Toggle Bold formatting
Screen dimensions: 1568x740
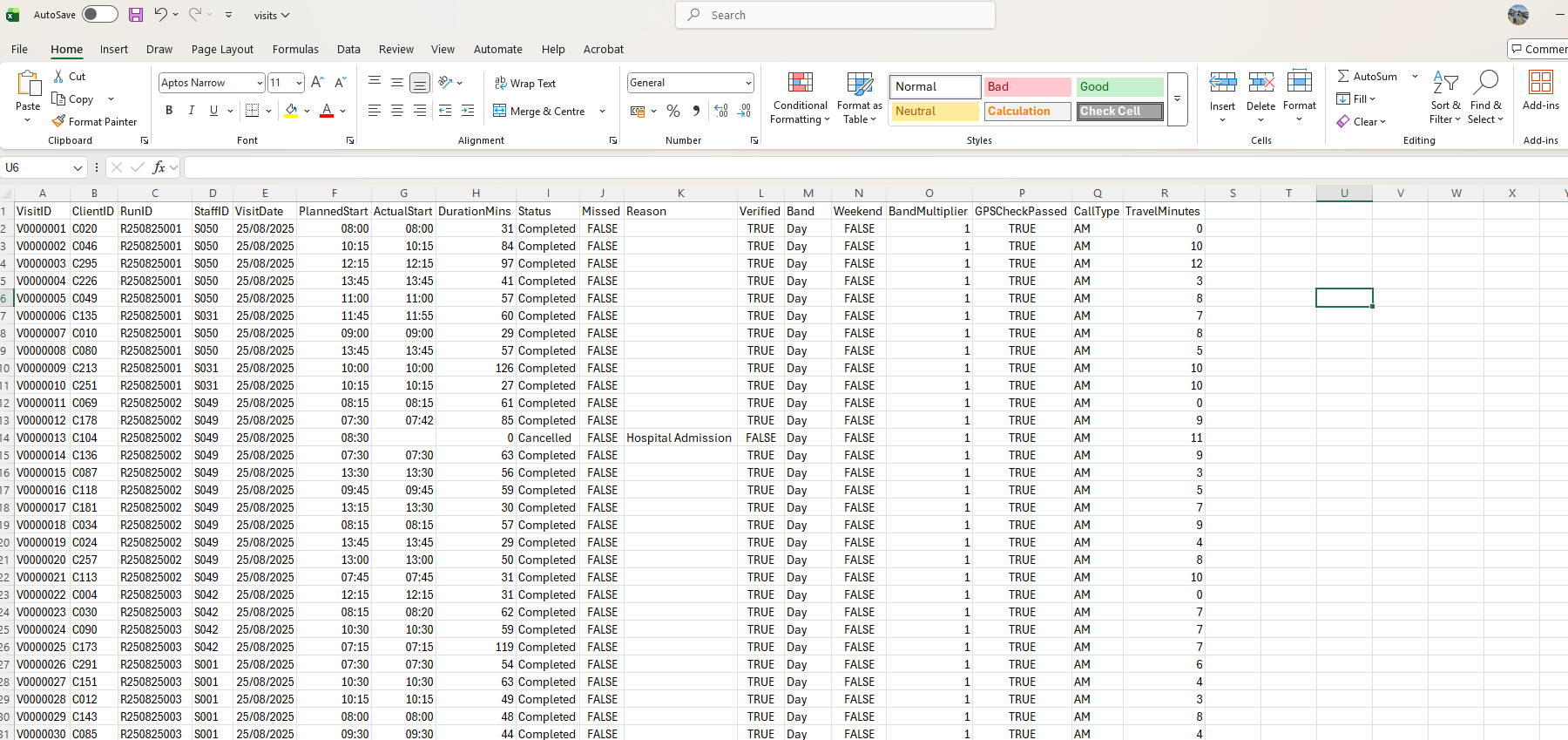[169, 111]
